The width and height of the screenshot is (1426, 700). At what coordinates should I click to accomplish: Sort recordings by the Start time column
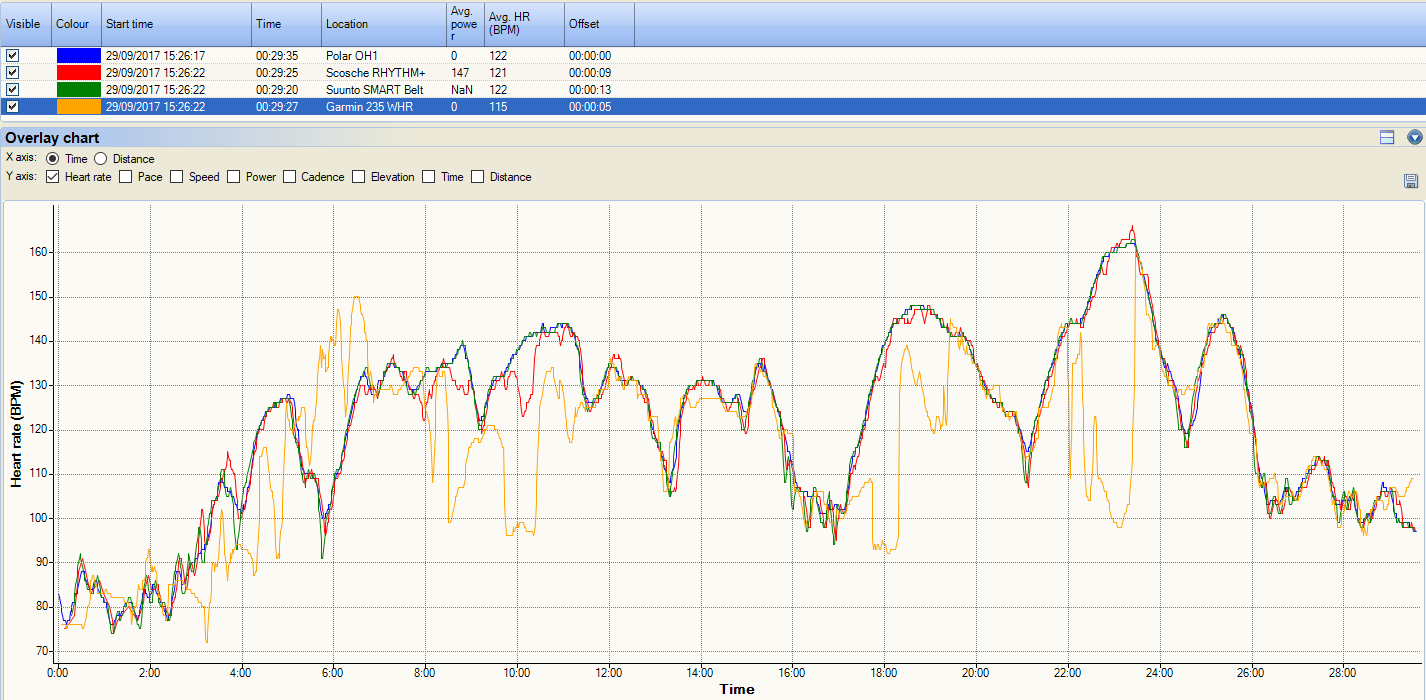pyautogui.click(x=175, y=24)
